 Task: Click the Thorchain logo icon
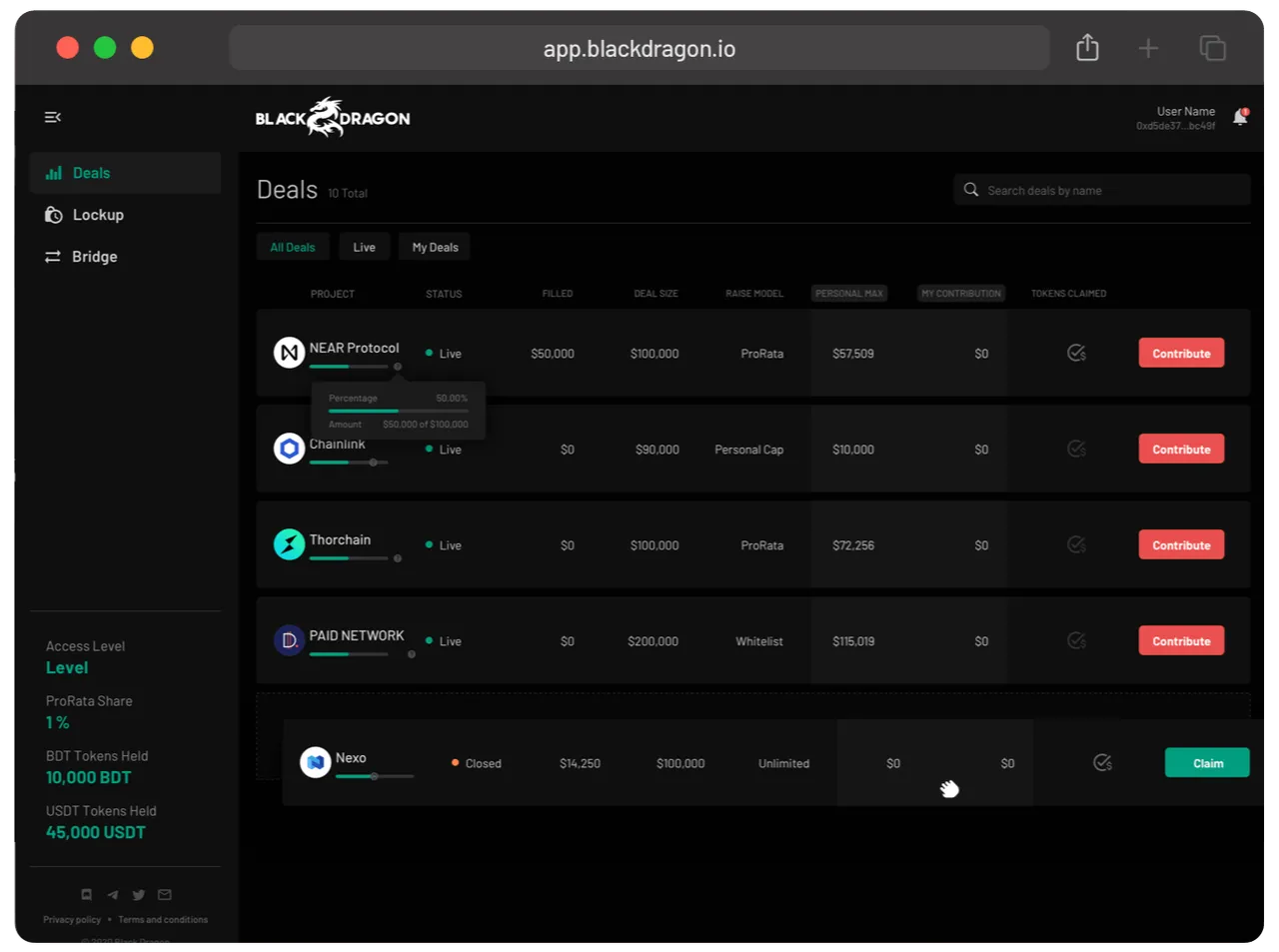tap(289, 544)
